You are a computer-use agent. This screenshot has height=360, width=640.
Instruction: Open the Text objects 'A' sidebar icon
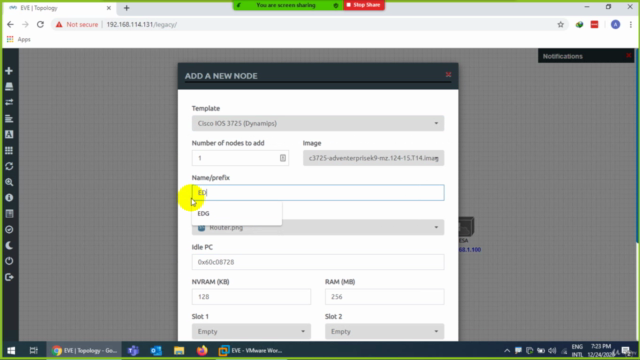(x=9, y=134)
